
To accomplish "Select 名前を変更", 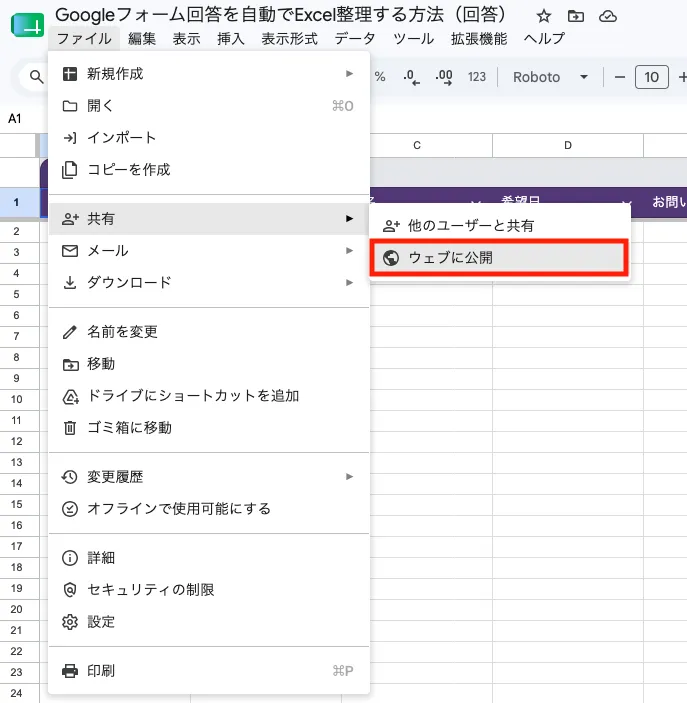I will 209,332.
